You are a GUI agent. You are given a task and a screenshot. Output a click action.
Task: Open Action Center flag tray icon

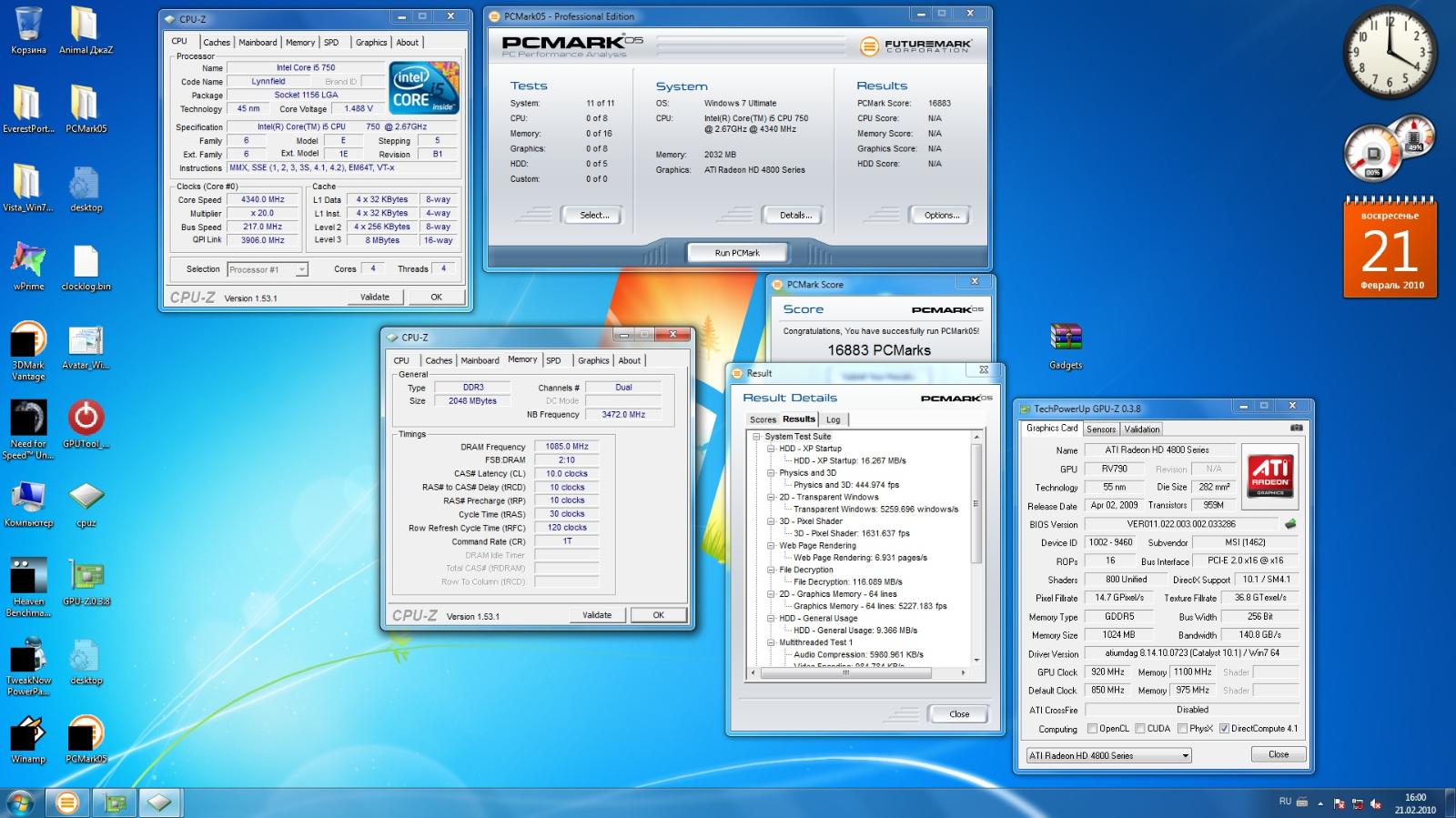click(x=1339, y=804)
